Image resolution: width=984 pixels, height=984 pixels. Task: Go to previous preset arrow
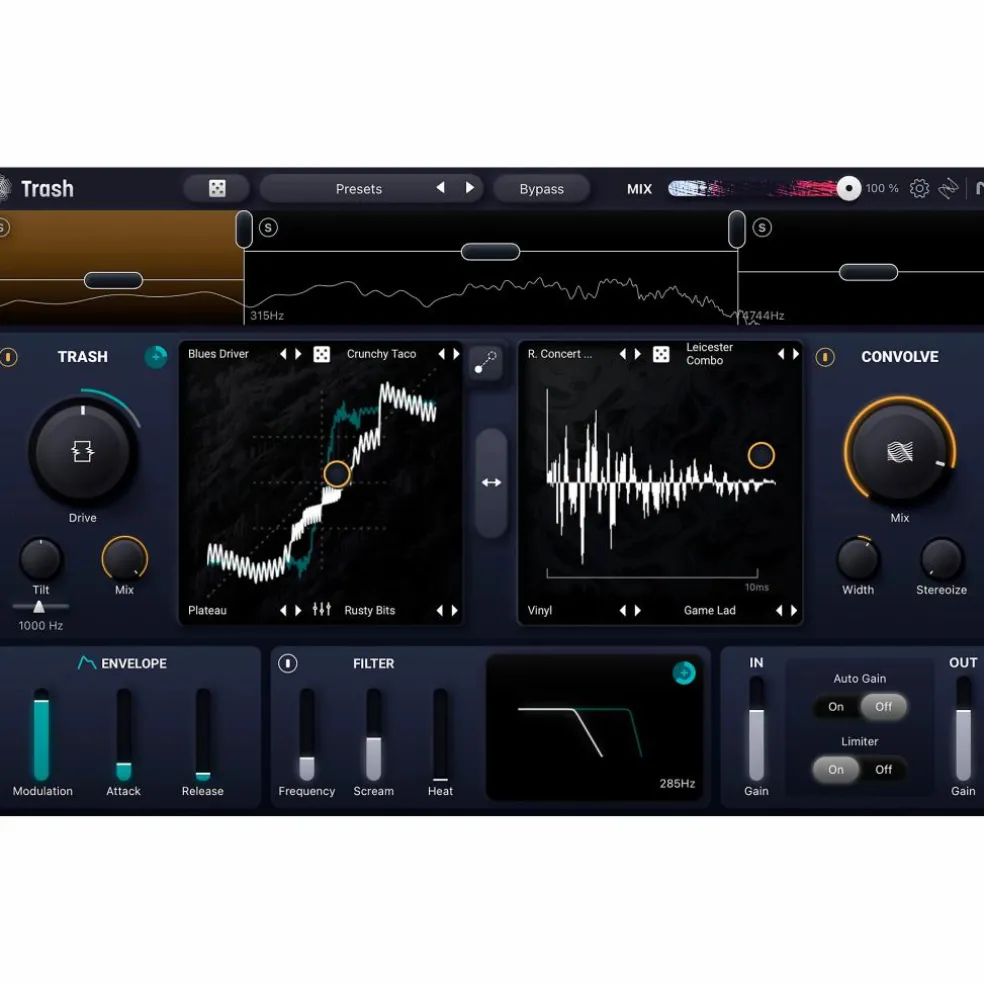click(x=441, y=188)
